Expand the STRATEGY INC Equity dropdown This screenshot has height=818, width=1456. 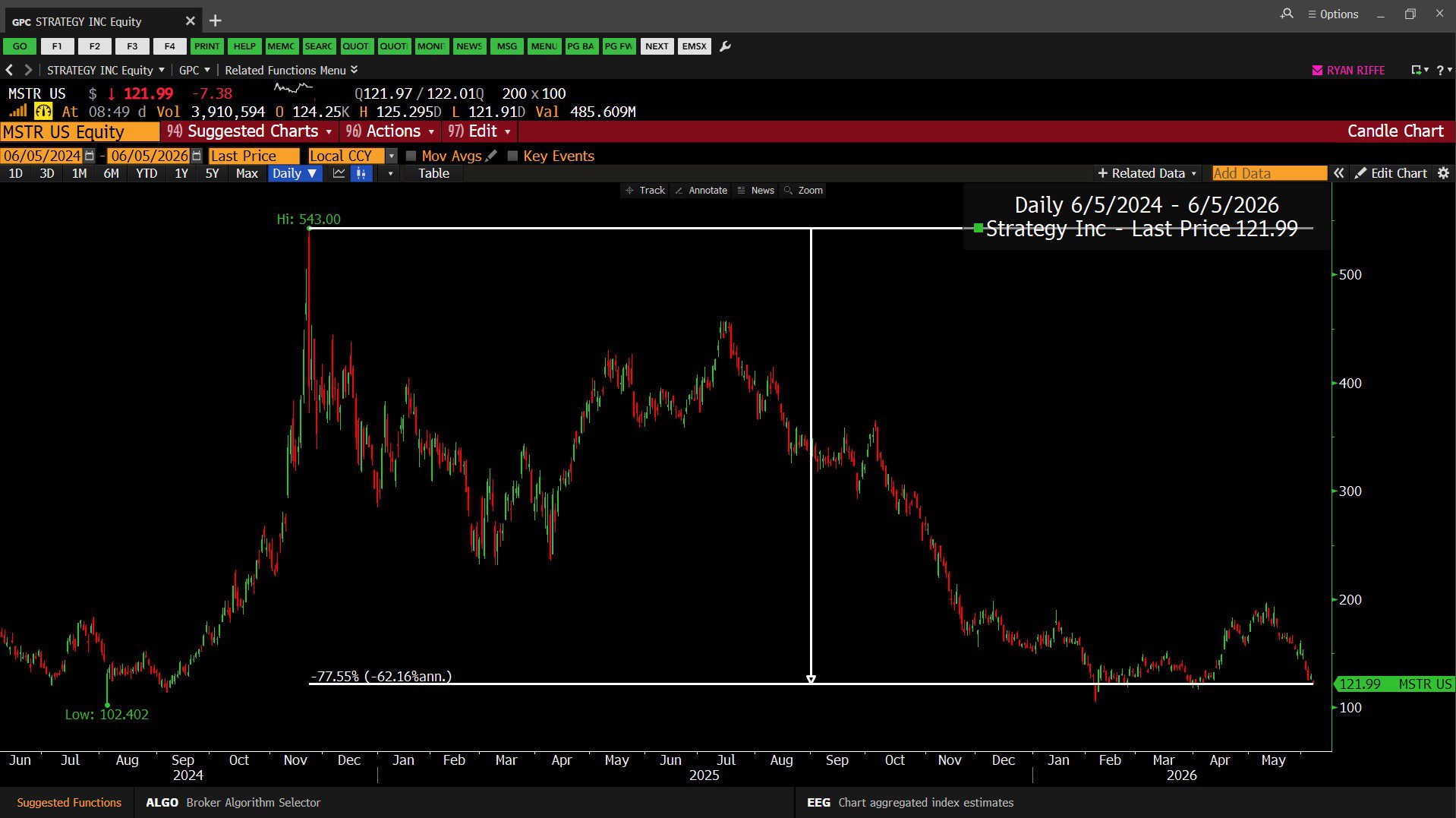pos(106,70)
